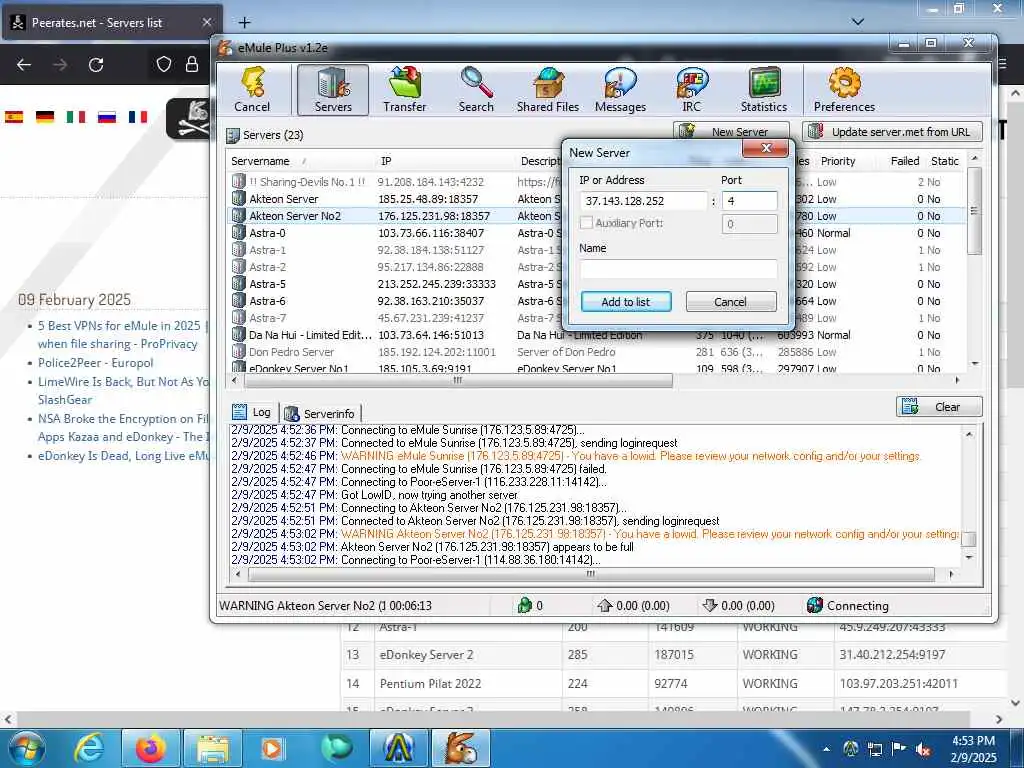
Task: Open Firefox from the taskbar
Action: pyautogui.click(x=150, y=748)
